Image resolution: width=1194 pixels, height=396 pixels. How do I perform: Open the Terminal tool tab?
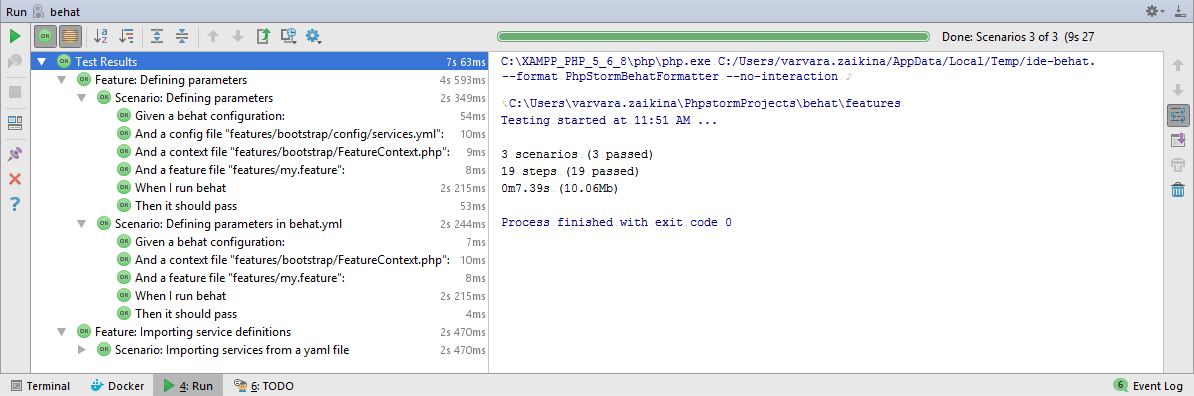pyautogui.click(x=40, y=386)
